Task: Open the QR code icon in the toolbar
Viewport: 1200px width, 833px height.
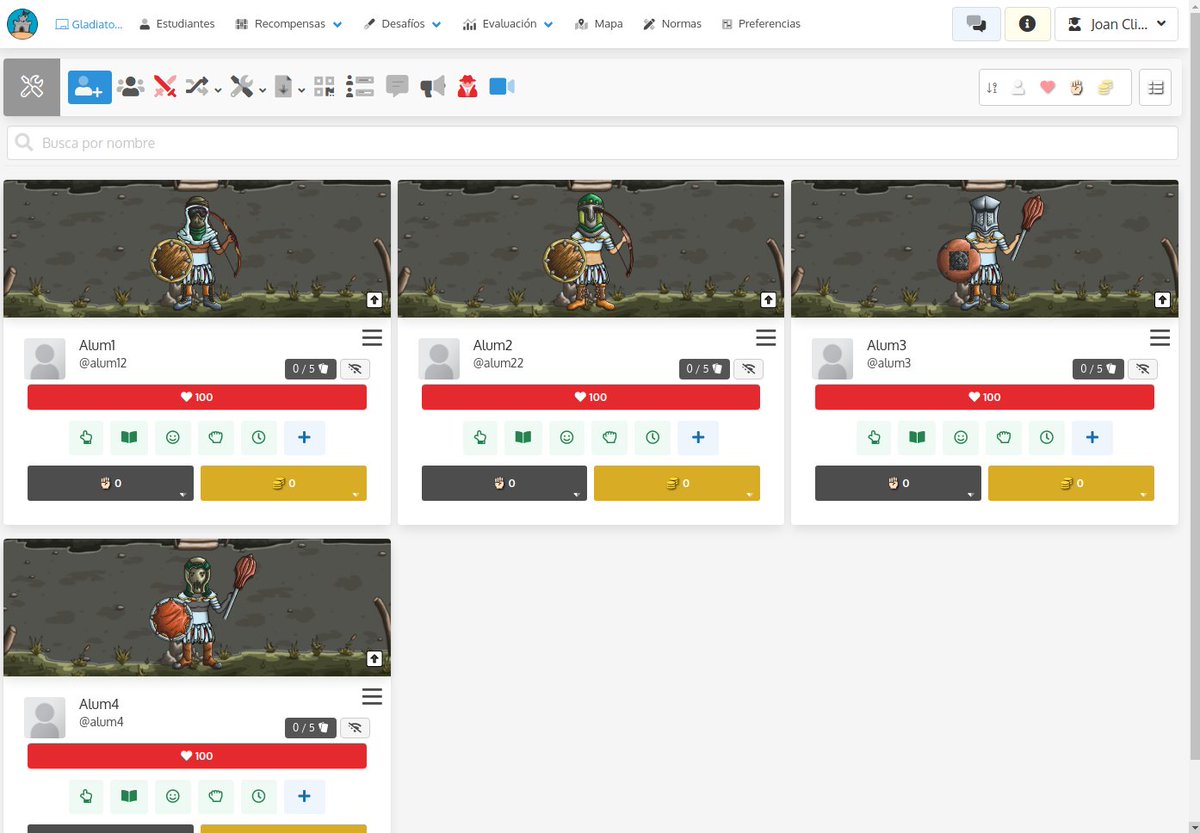Action: click(x=324, y=86)
